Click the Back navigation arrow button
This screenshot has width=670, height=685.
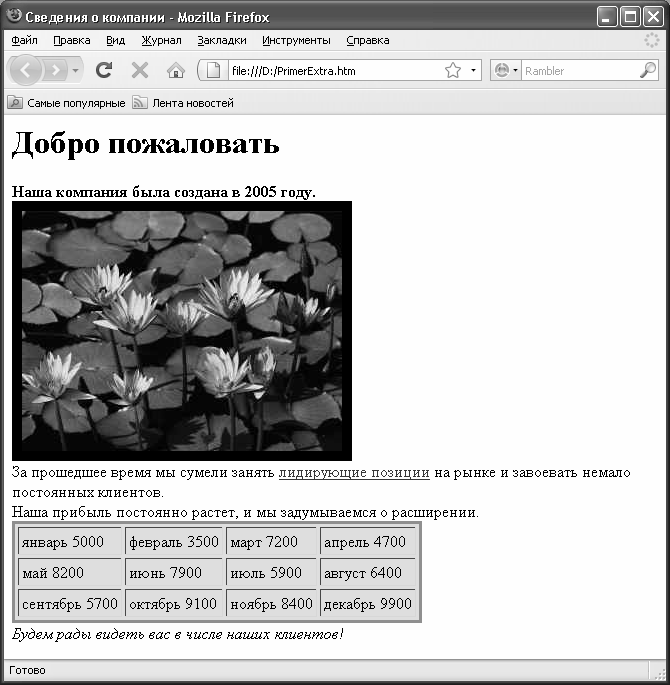(26, 70)
